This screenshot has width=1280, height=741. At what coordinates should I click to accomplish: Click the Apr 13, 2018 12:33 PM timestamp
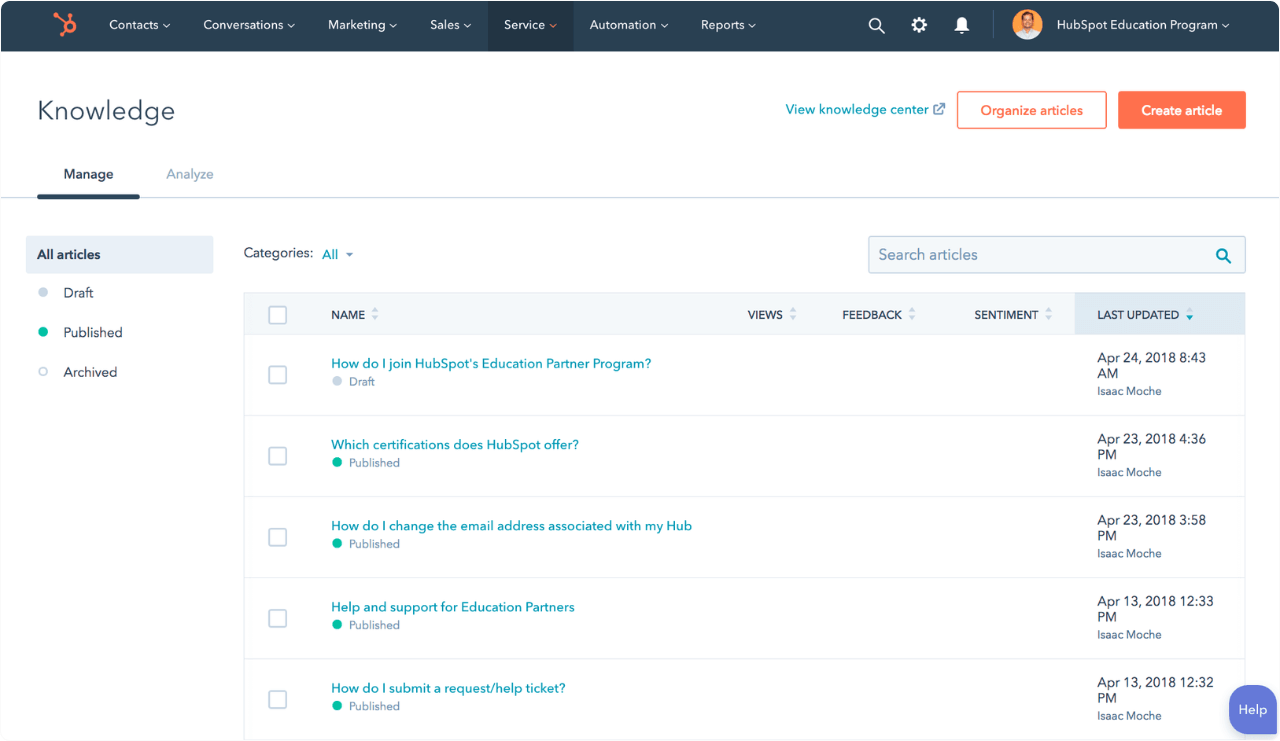pos(1155,609)
